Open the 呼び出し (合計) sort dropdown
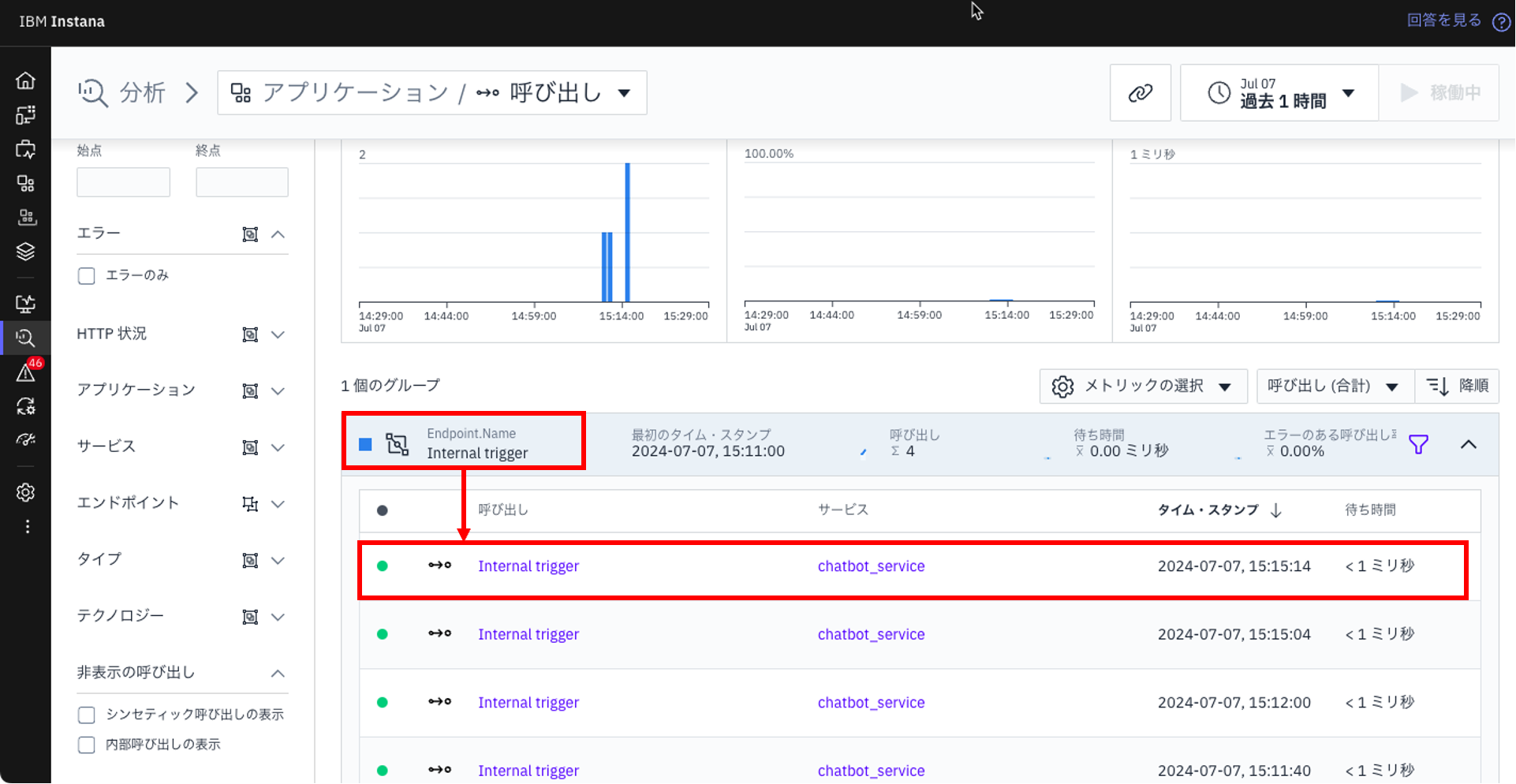This screenshot has width=1516, height=784. (1335, 386)
